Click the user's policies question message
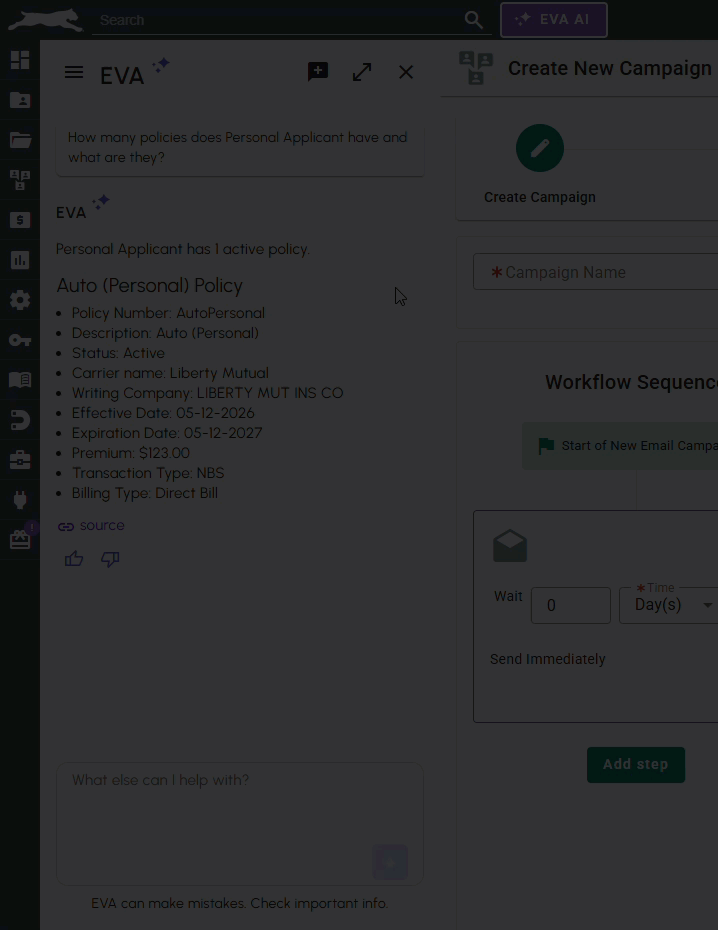 tap(240, 147)
